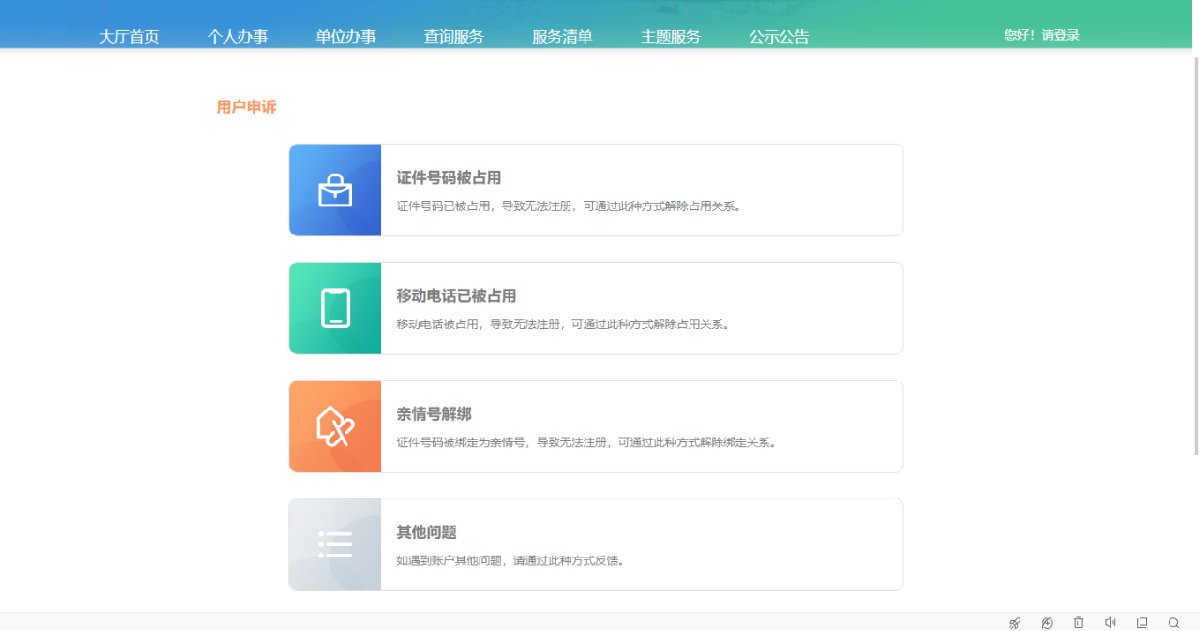1200x631 pixels.
Task: Open the 查询服务 navigation item
Action: [x=454, y=37]
